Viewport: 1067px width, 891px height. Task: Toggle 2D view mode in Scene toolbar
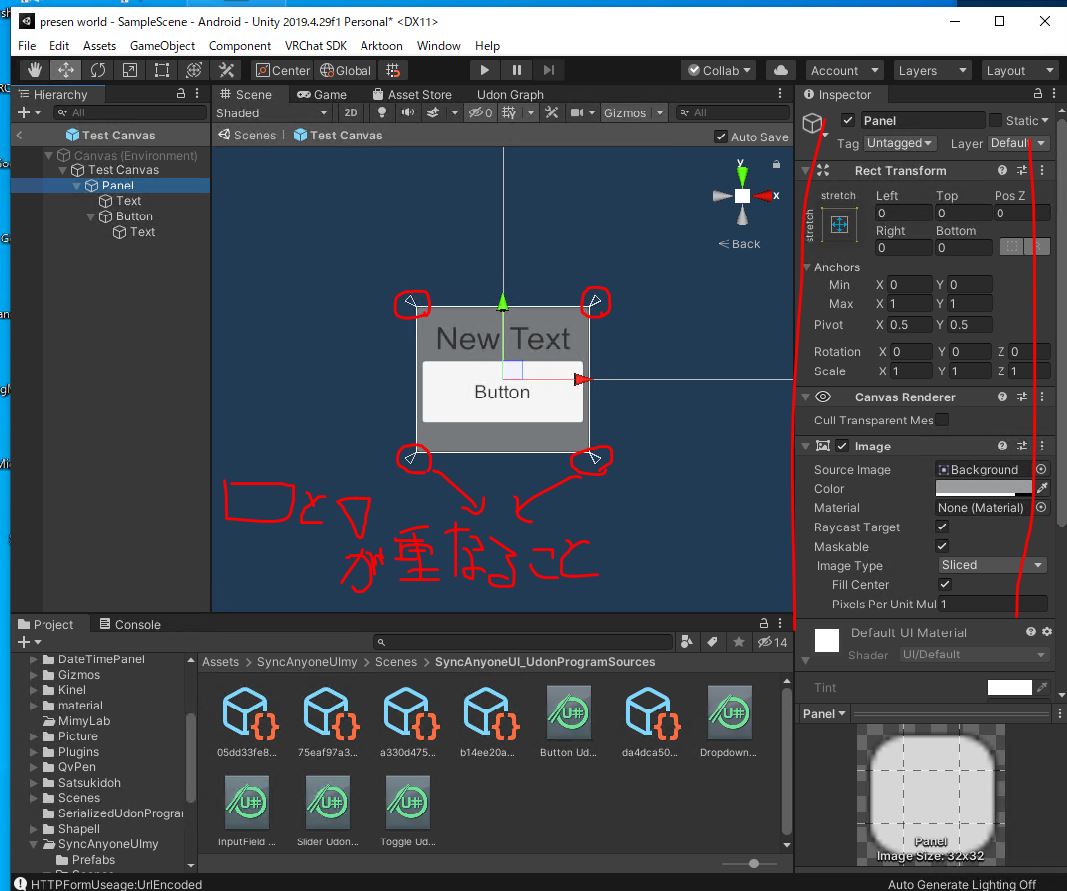(352, 112)
